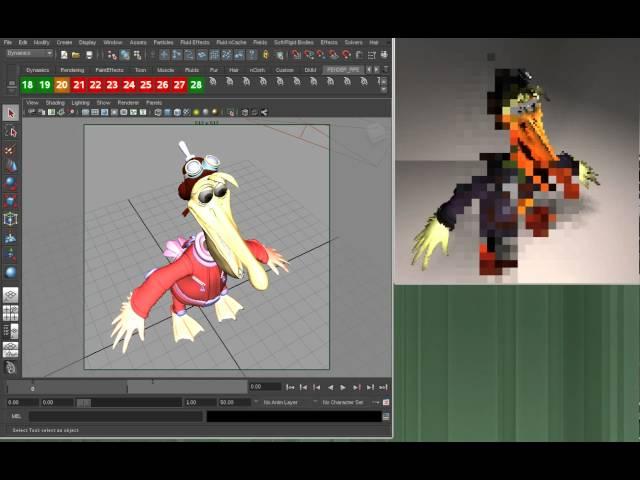Click the current time field
640x480 pixels.
tap(265, 387)
